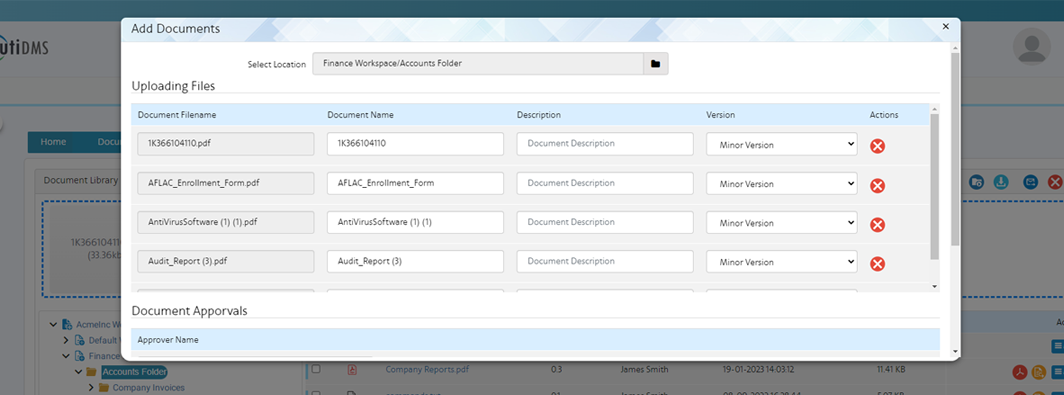Image resolution: width=1064 pixels, height=395 pixels.
Task: Expand the Default workspace tree node
Action: [66, 340]
